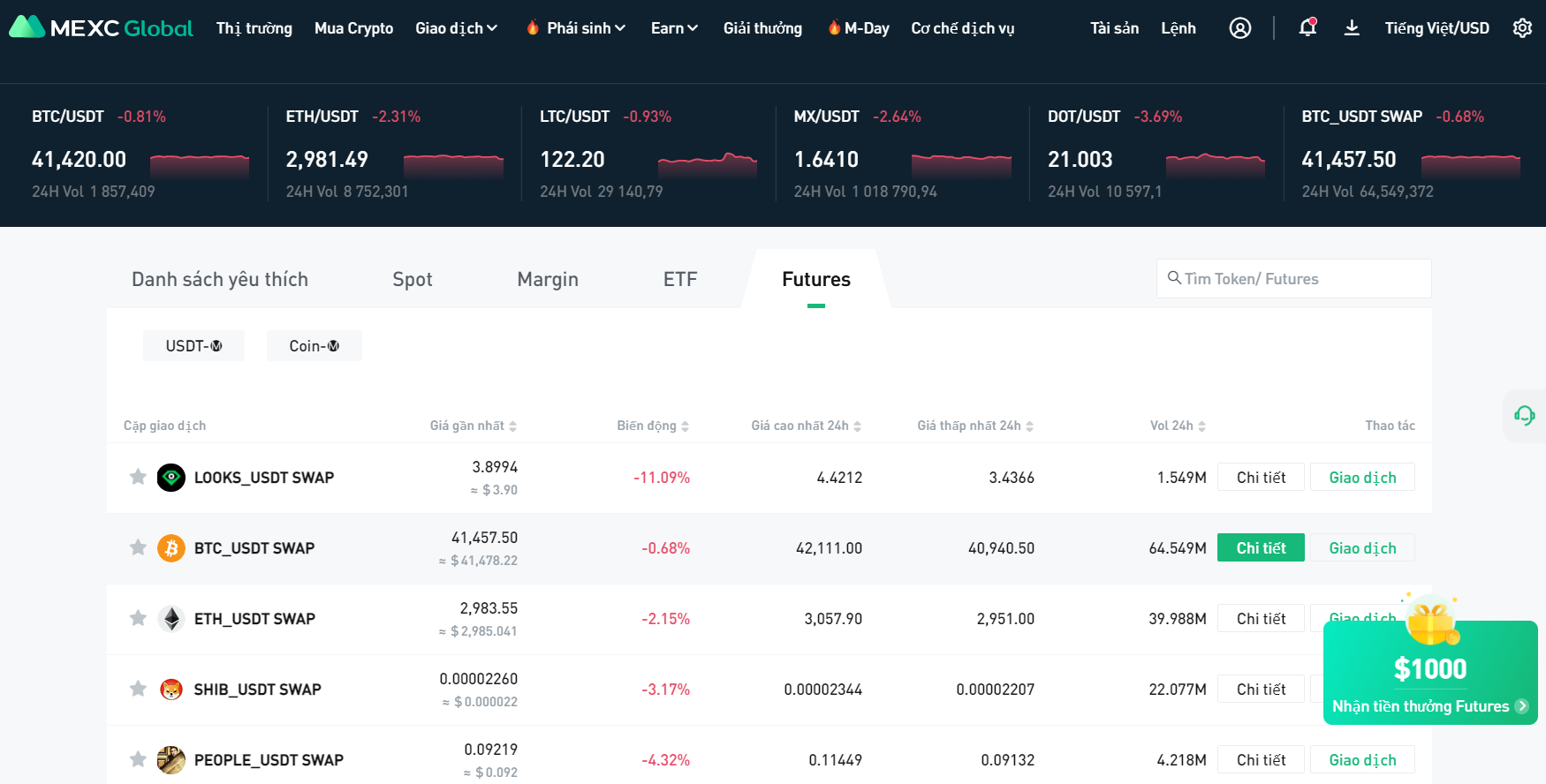
Task: Click the Bitcoin coin icon
Action: pyautogui.click(x=171, y=548)
